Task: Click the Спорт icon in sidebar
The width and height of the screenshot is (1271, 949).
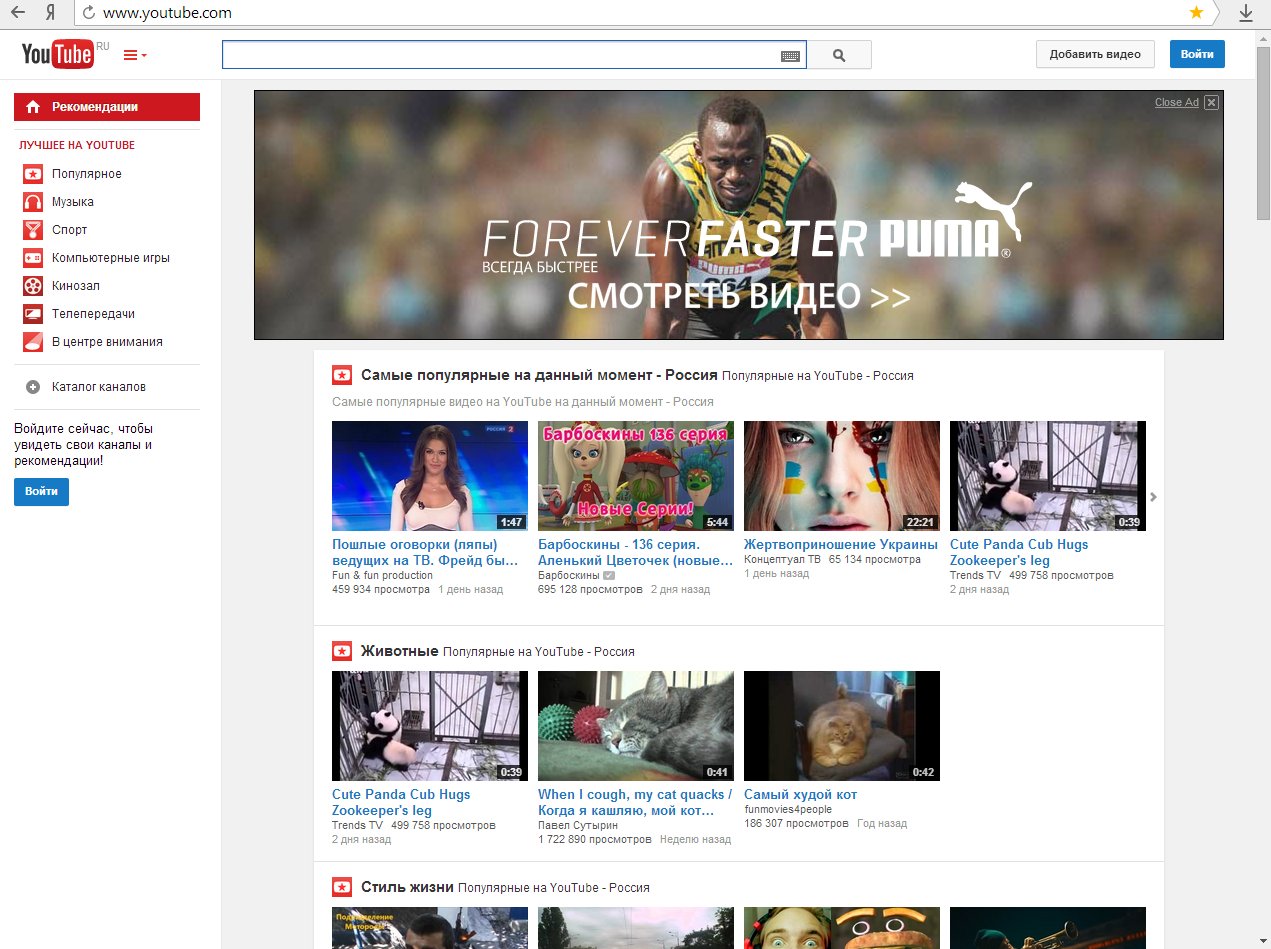Action: pyautogui.click(x=33, y=230)
